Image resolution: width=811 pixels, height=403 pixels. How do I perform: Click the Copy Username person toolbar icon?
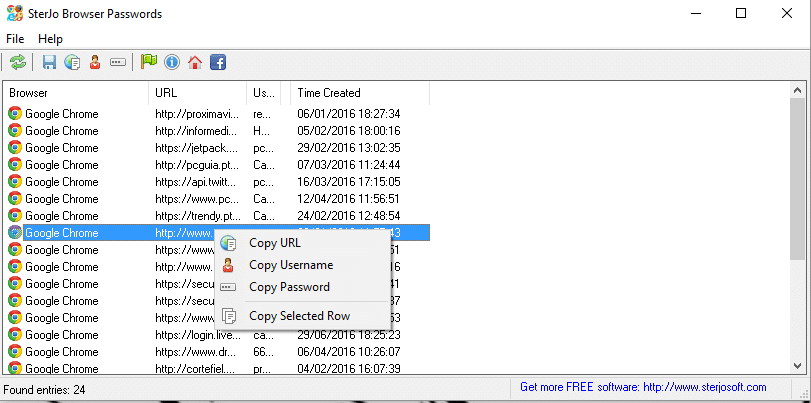(95, 63)
